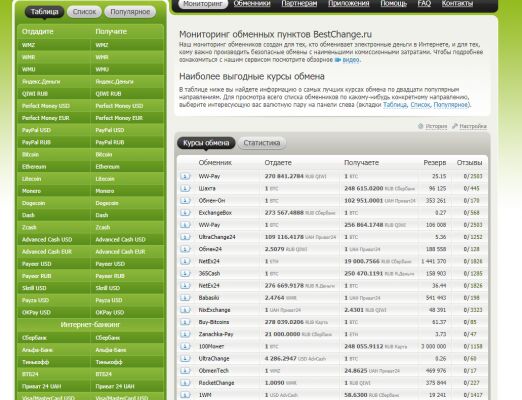Click the Обменник column header
This screenshot has height=400, width=522.
[x=215, y=163]
